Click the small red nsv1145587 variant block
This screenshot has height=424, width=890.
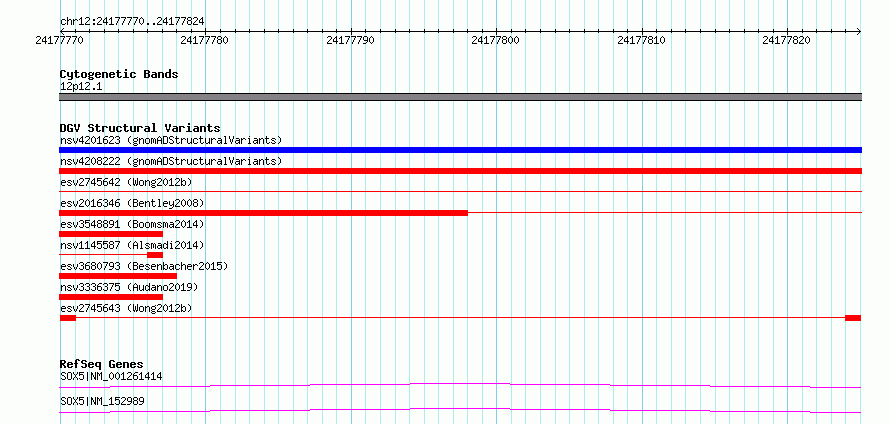155,255
